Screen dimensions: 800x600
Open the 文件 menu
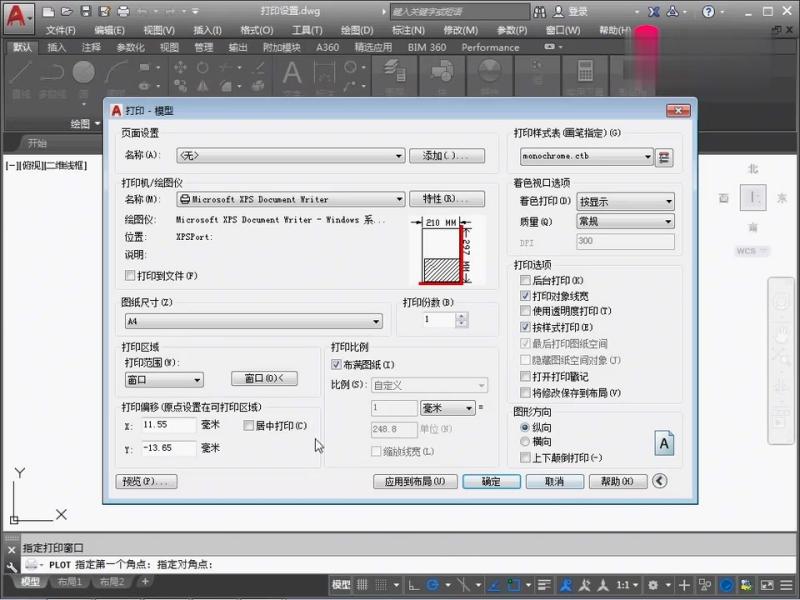[x=63, y=30]
